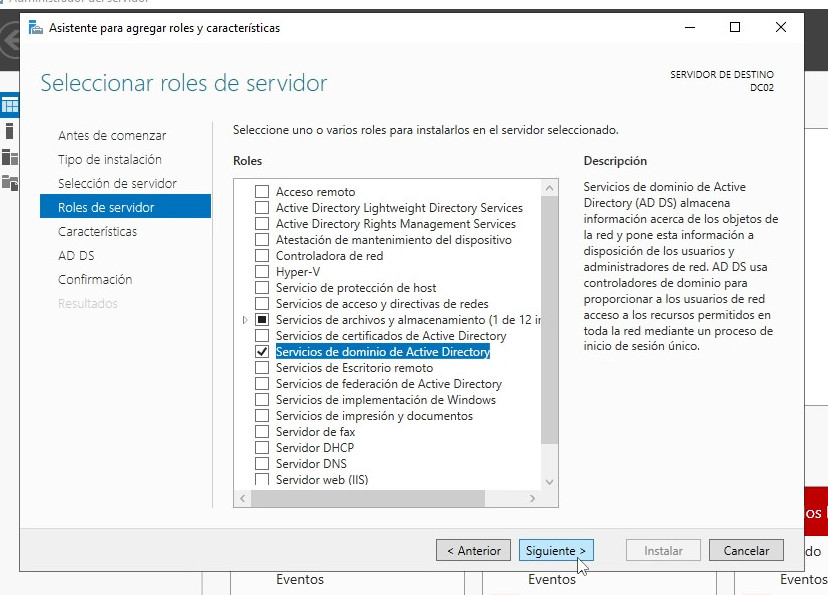Close the add roles wizard window
828x595 pixels.
781,28
